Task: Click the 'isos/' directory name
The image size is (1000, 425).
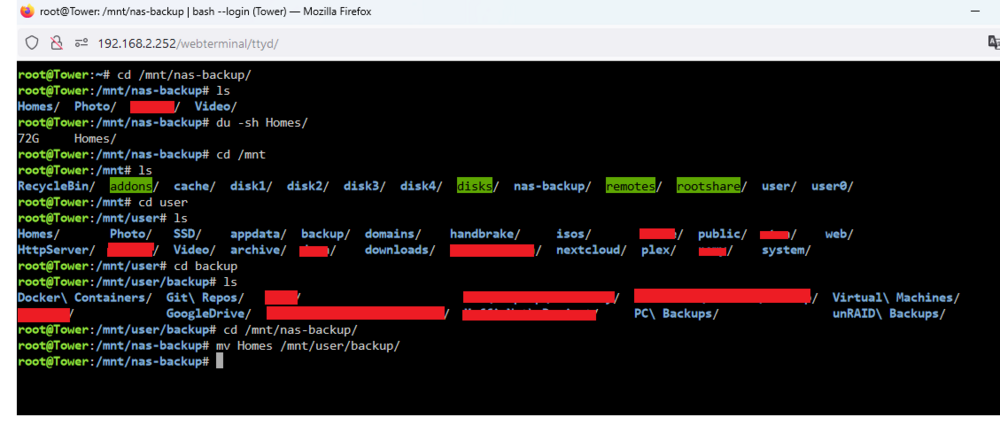Action: [x=573, y=234]
